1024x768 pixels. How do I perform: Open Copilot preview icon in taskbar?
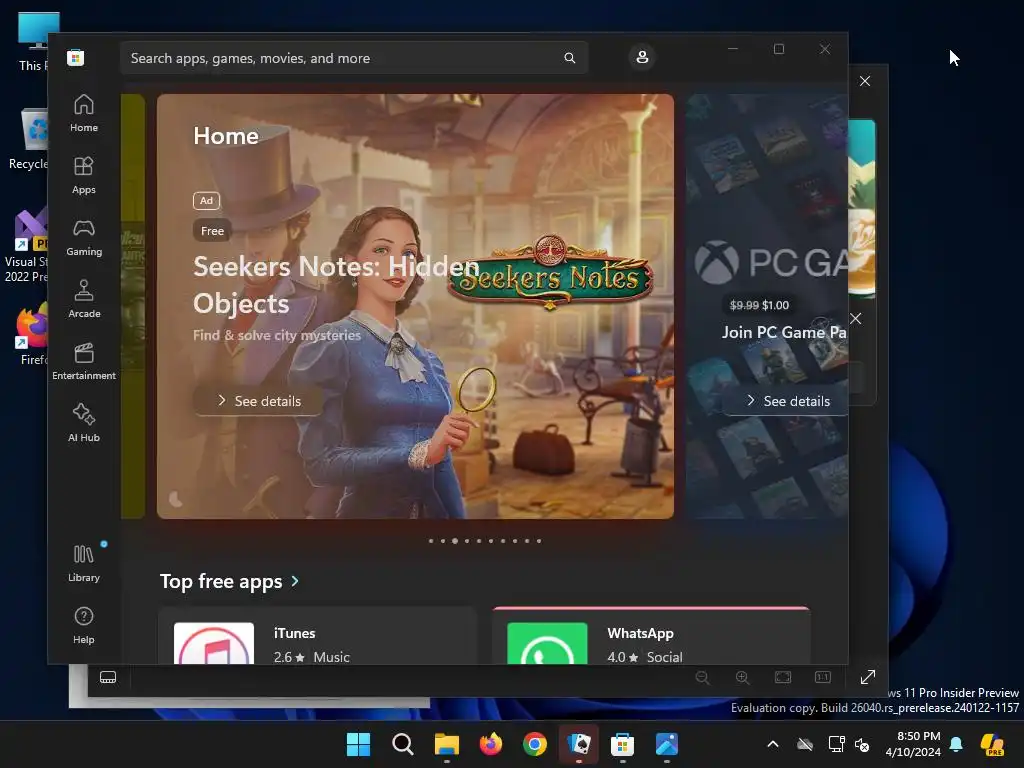993,744
